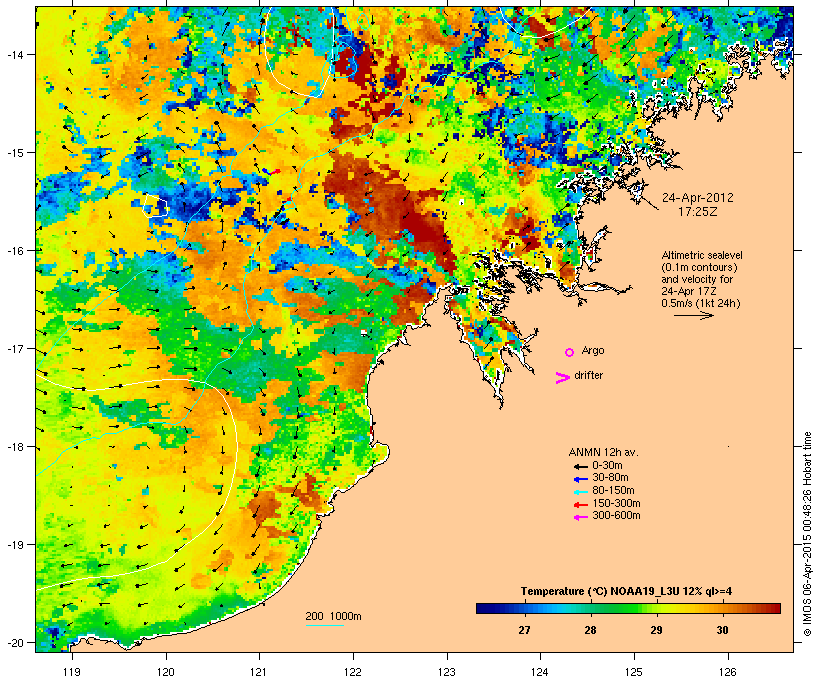This screenshot has height=680, width=820.
Task: Click the black 0-30m arrow in ANMN legend
Action: (581, 467)
